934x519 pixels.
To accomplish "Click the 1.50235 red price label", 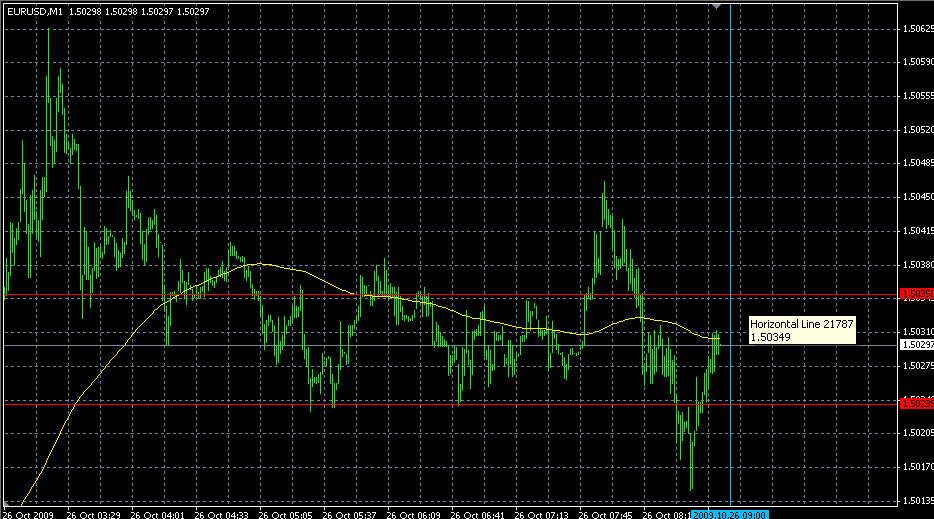I will pyautogui.click(x=916, y=403).
